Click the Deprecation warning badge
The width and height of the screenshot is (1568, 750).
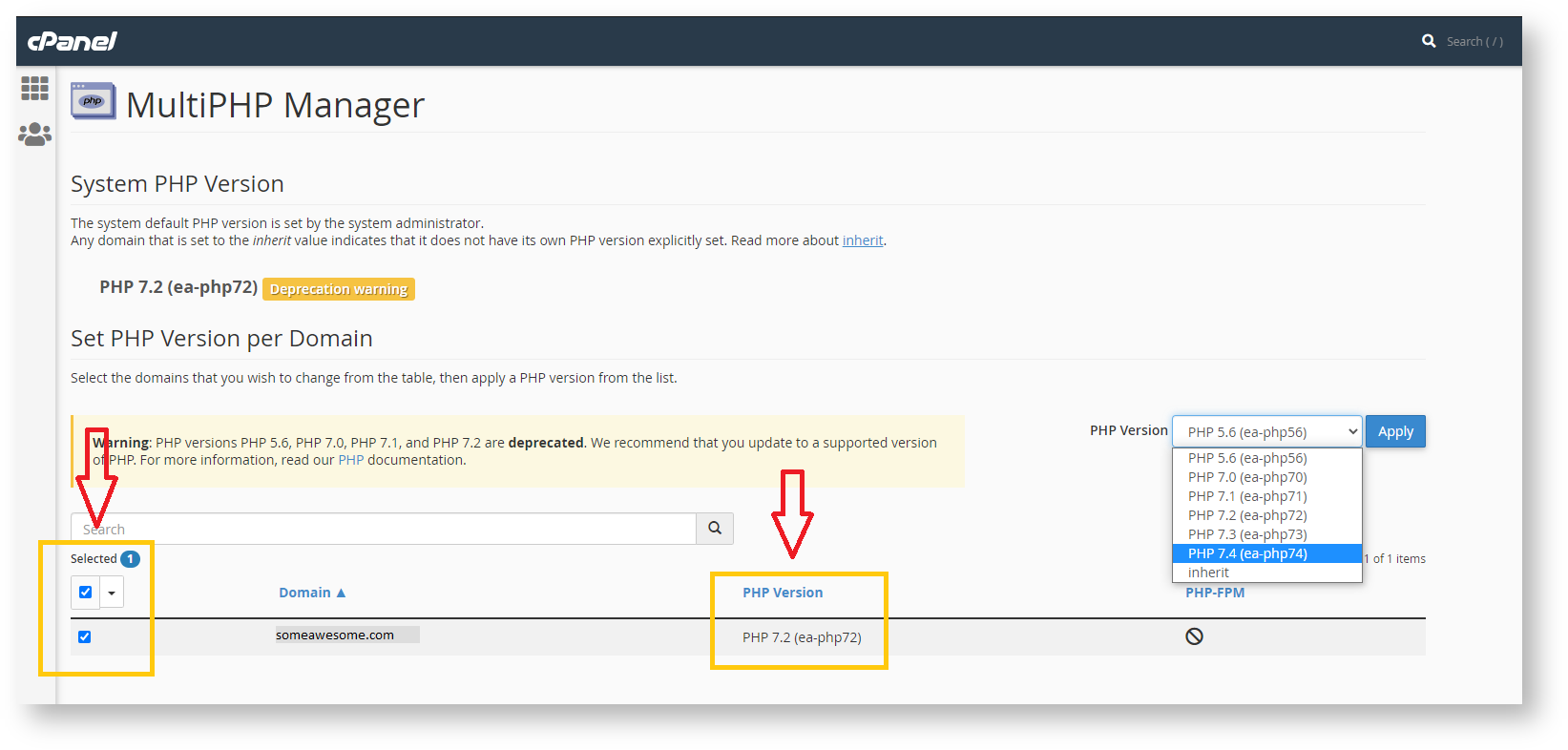(x=339, y=289)
